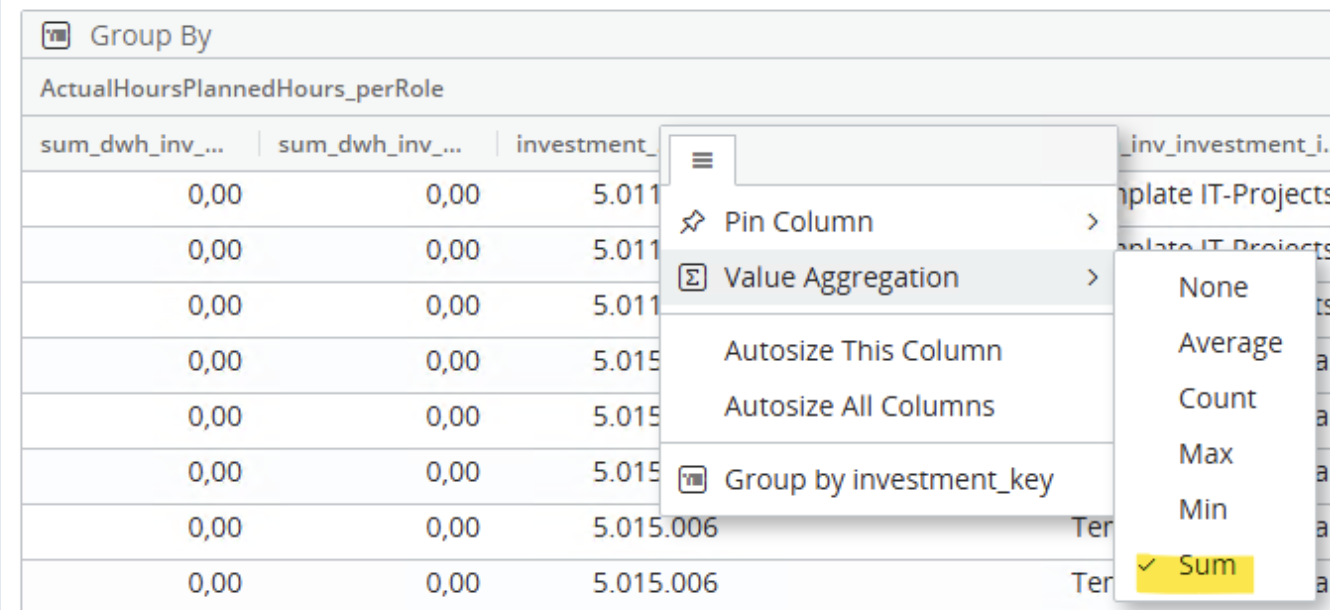Choose Autosize All Columns

point(859,407)
